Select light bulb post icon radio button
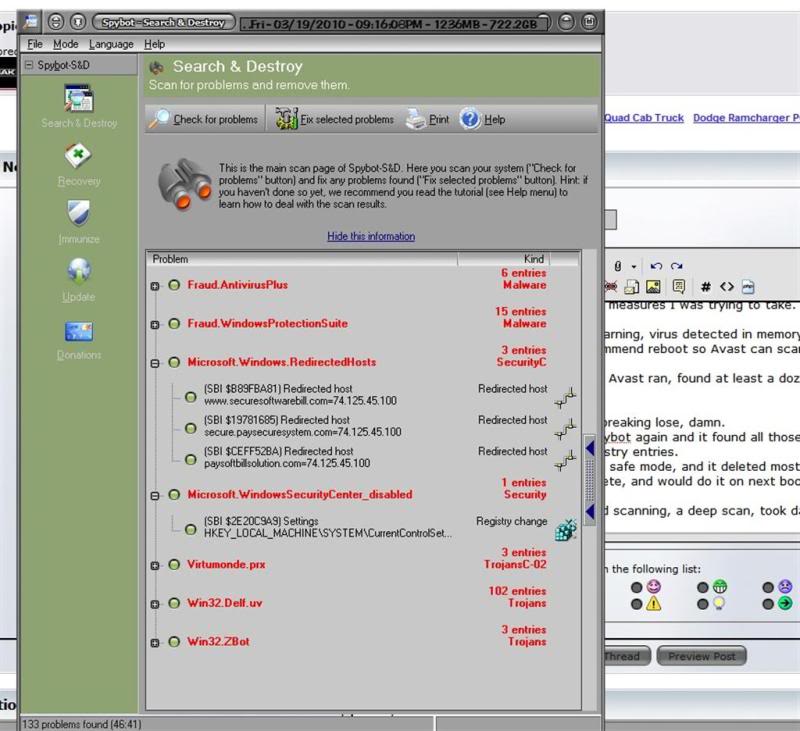 point(703,604)
